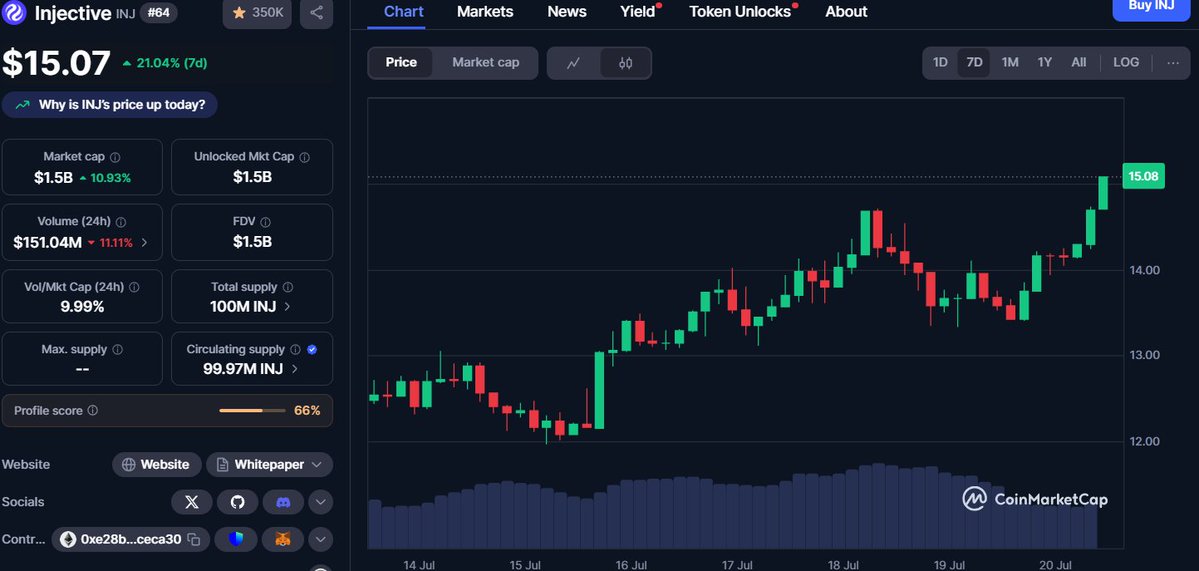This screenshot has height=571, width=1199.
Task: Open the share icon button
Action: (x=317, y=13)
